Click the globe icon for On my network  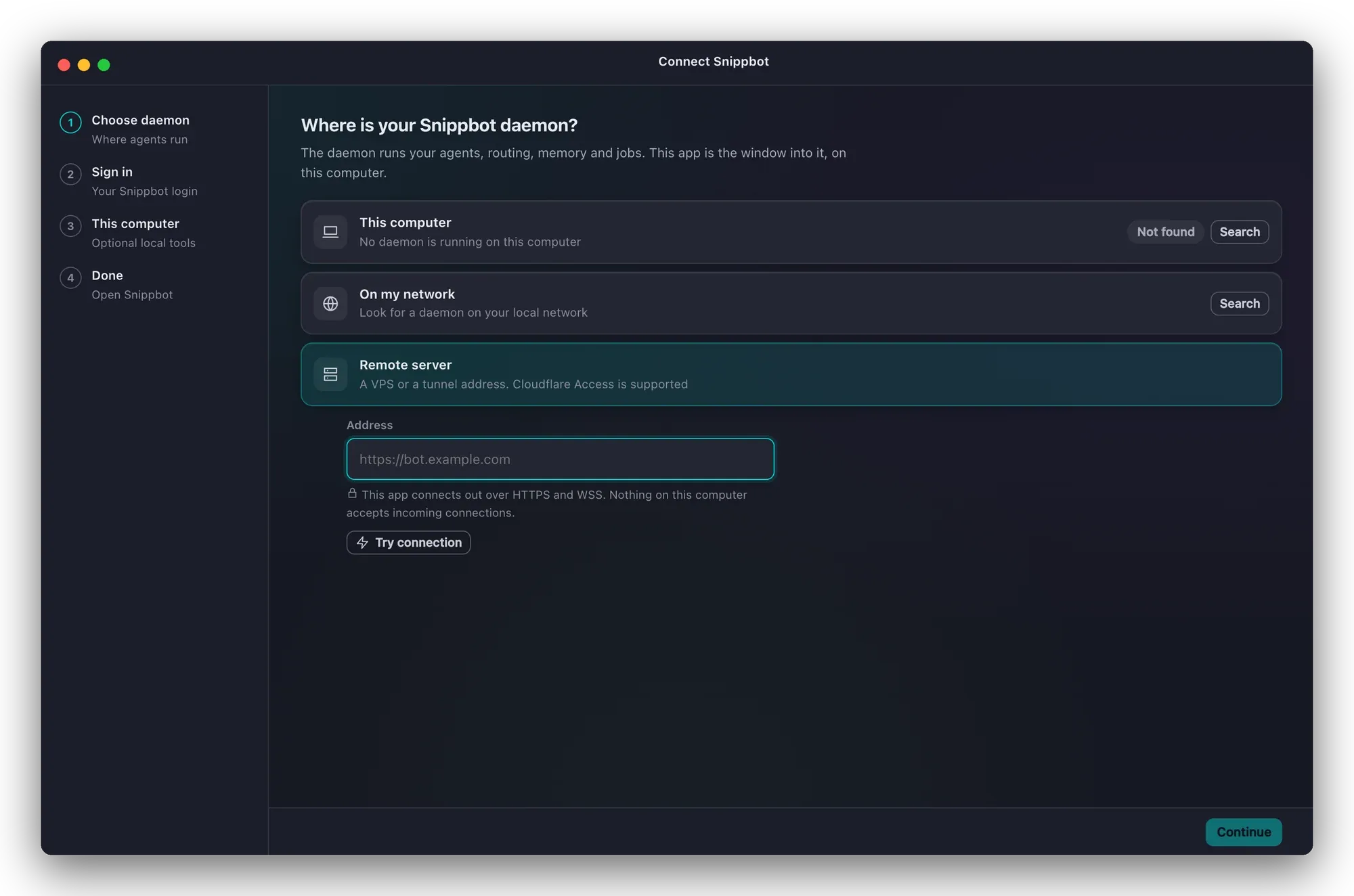330,304
